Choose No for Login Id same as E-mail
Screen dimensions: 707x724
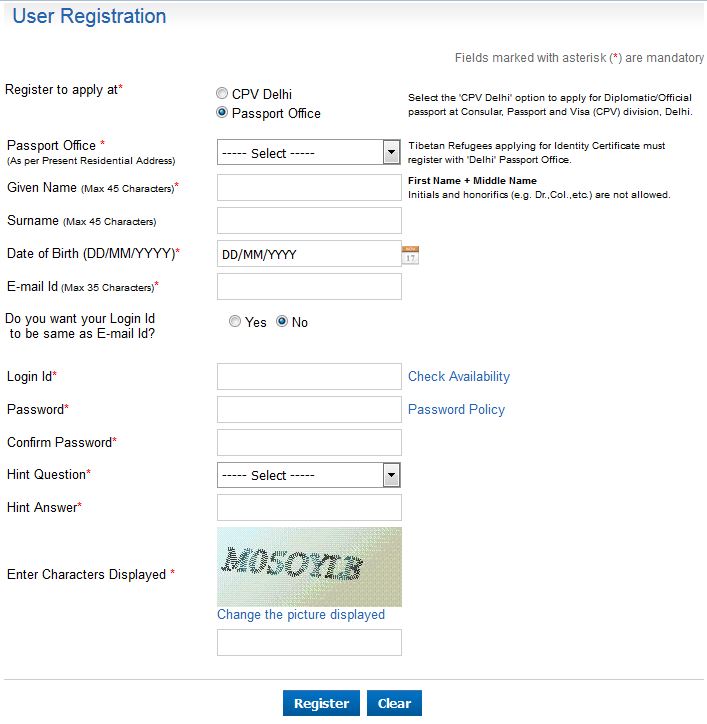(x=282, y=322)
